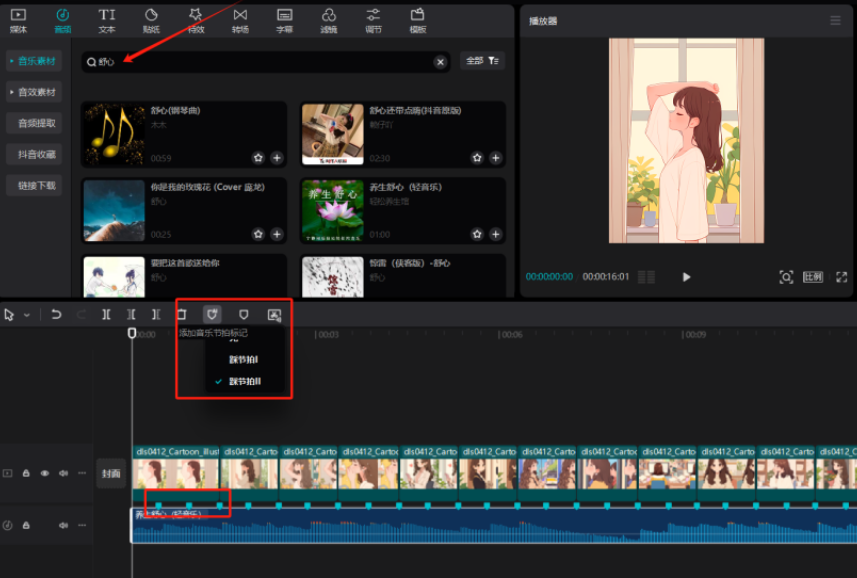Open the 调节 adjustment tab
Viewport: 857px width, 578px height.
(373, 21)
